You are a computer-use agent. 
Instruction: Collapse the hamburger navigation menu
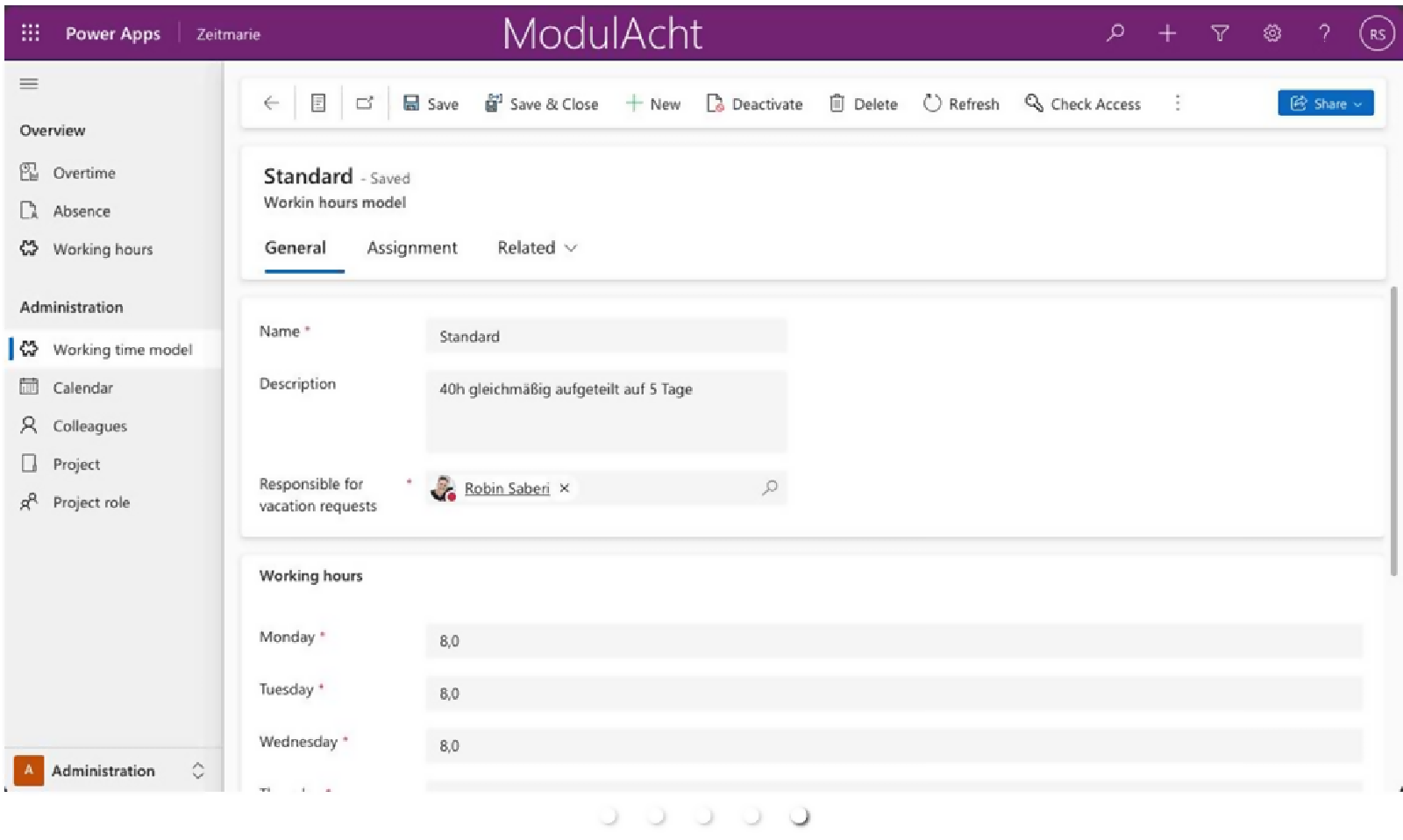pos(29,84)
